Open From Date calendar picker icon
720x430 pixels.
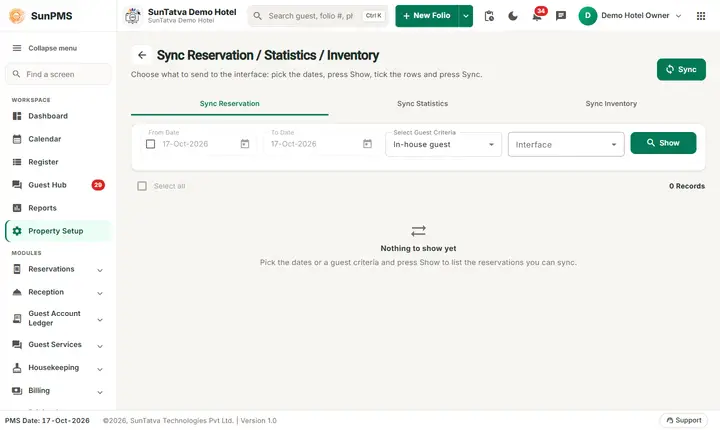245,144
